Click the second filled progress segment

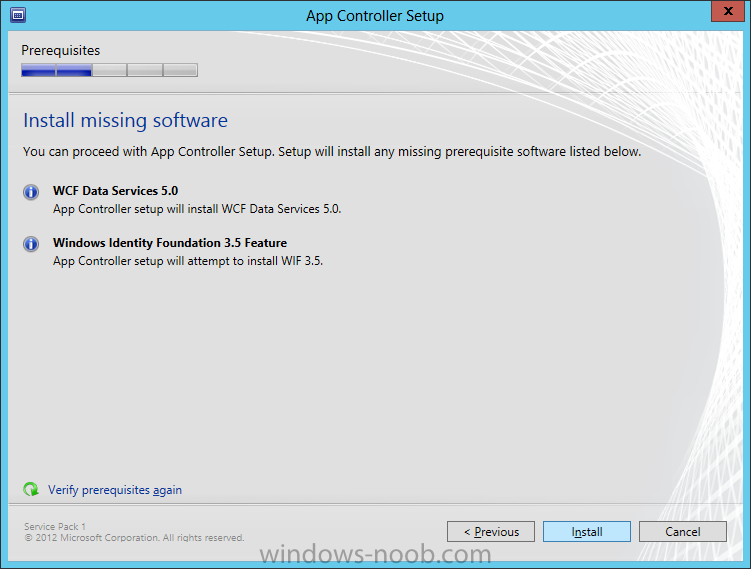[x=74, y=70]
